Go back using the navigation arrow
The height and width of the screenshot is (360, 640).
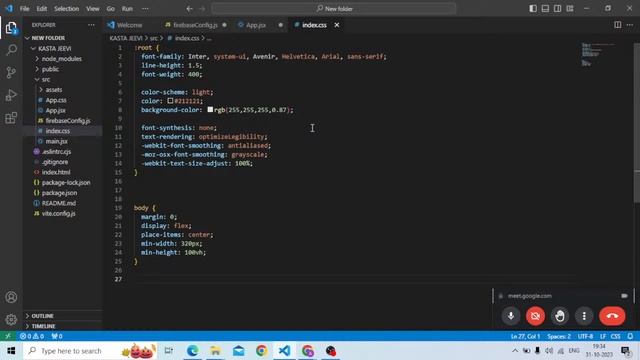pyautogui.click(x=189, y=9)
